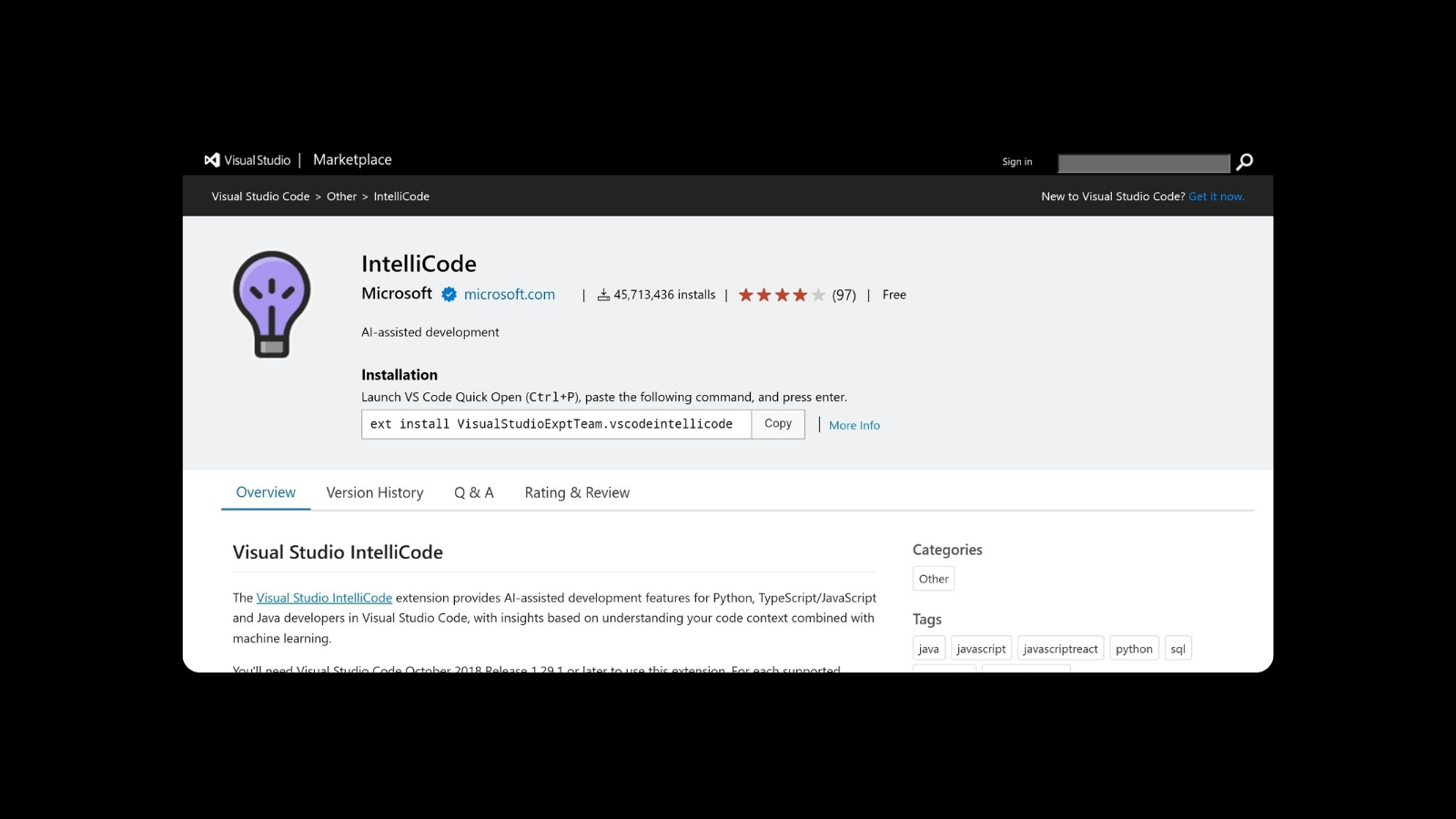Image resolution: width=1456 pixels, height=819 pixels.
Task: Go to the Other breadcrumb category
Action: pyautogui.click(x=341, y=197)
